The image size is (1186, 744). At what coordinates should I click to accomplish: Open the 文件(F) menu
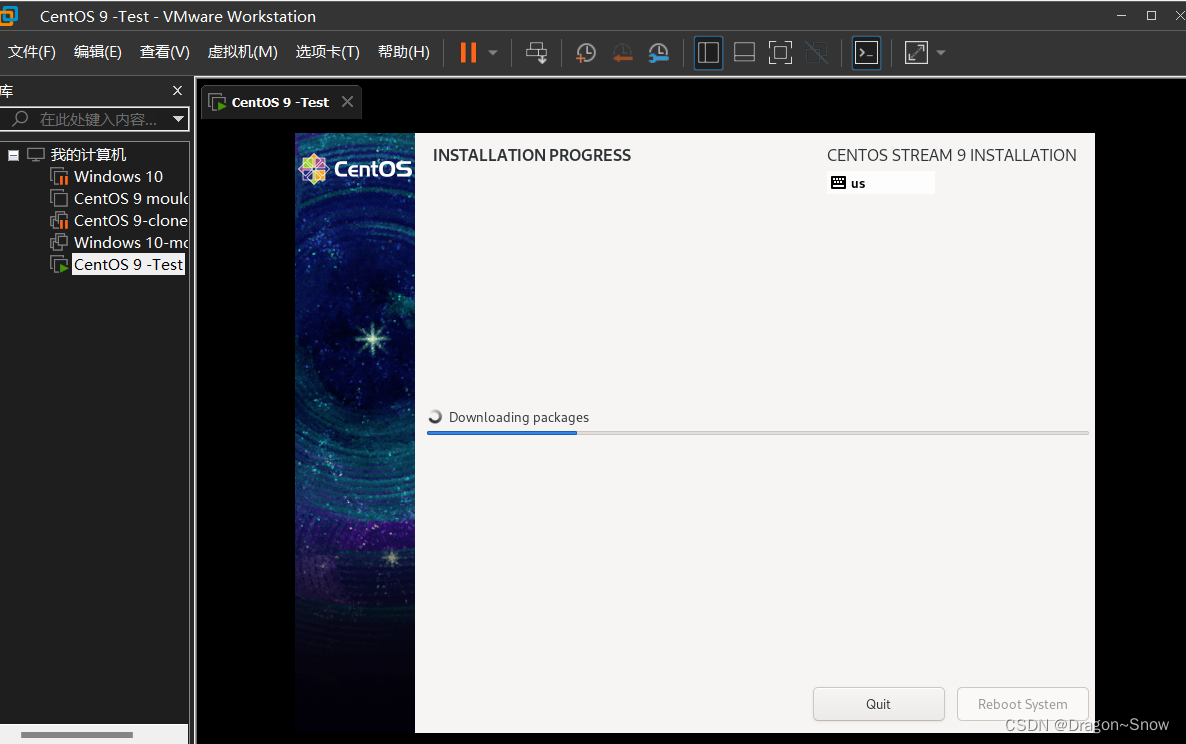(32, 51)
